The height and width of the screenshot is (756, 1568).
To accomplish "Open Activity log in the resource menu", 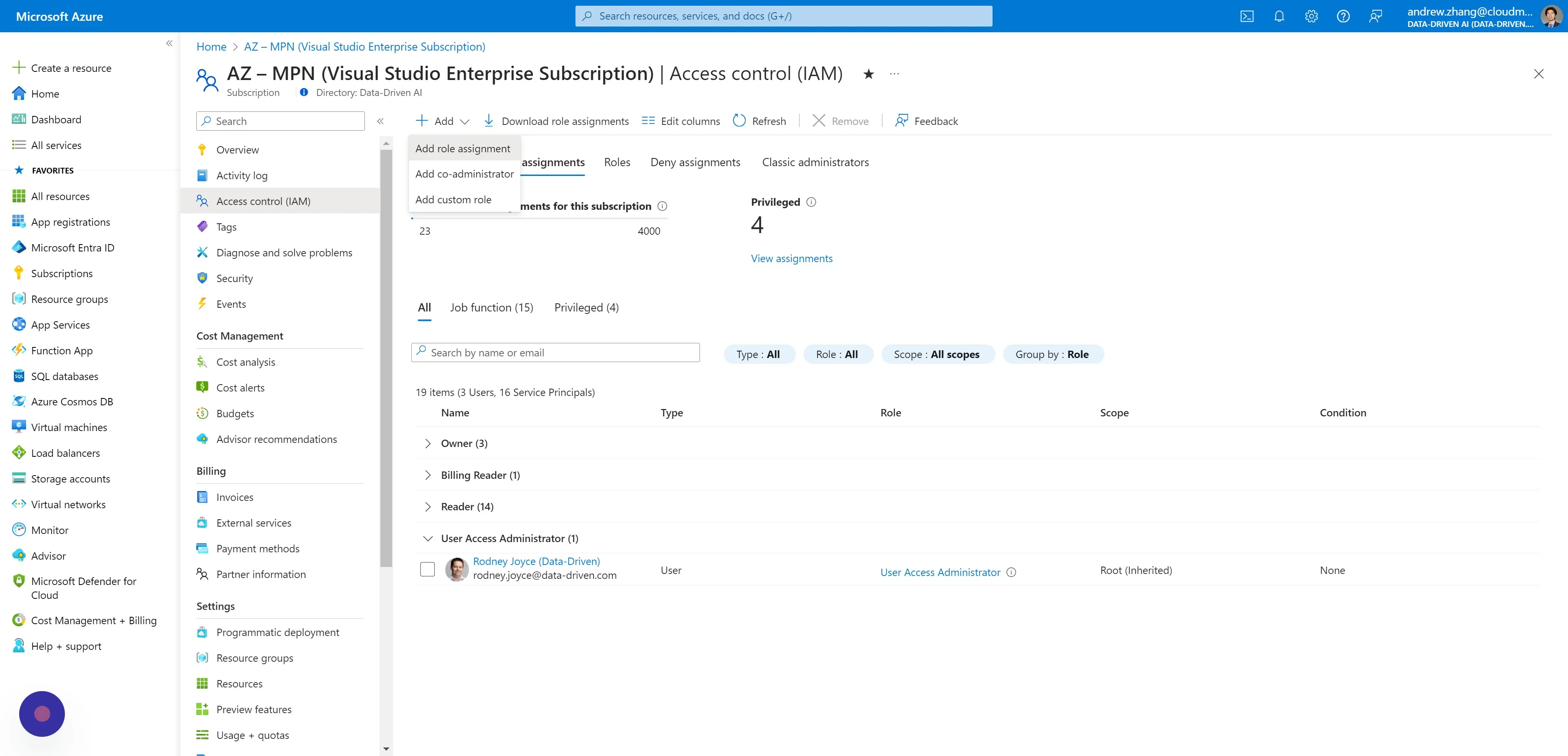I will tap(242, 176).
